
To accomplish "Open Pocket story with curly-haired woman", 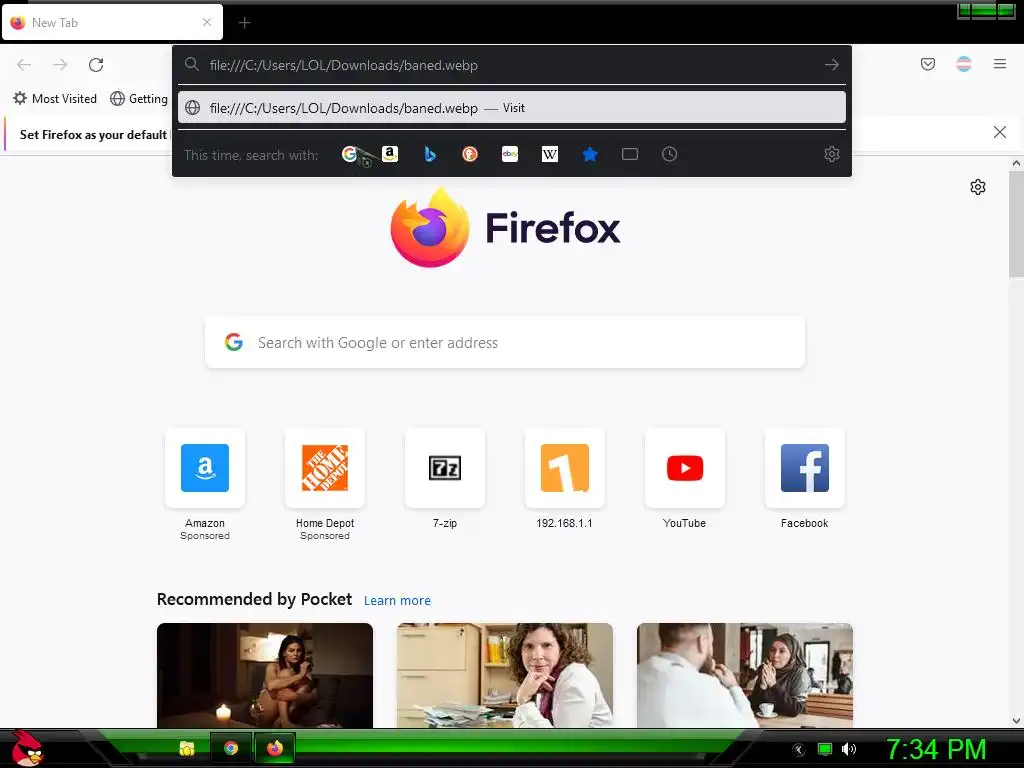I will click(x=505, y=675).
